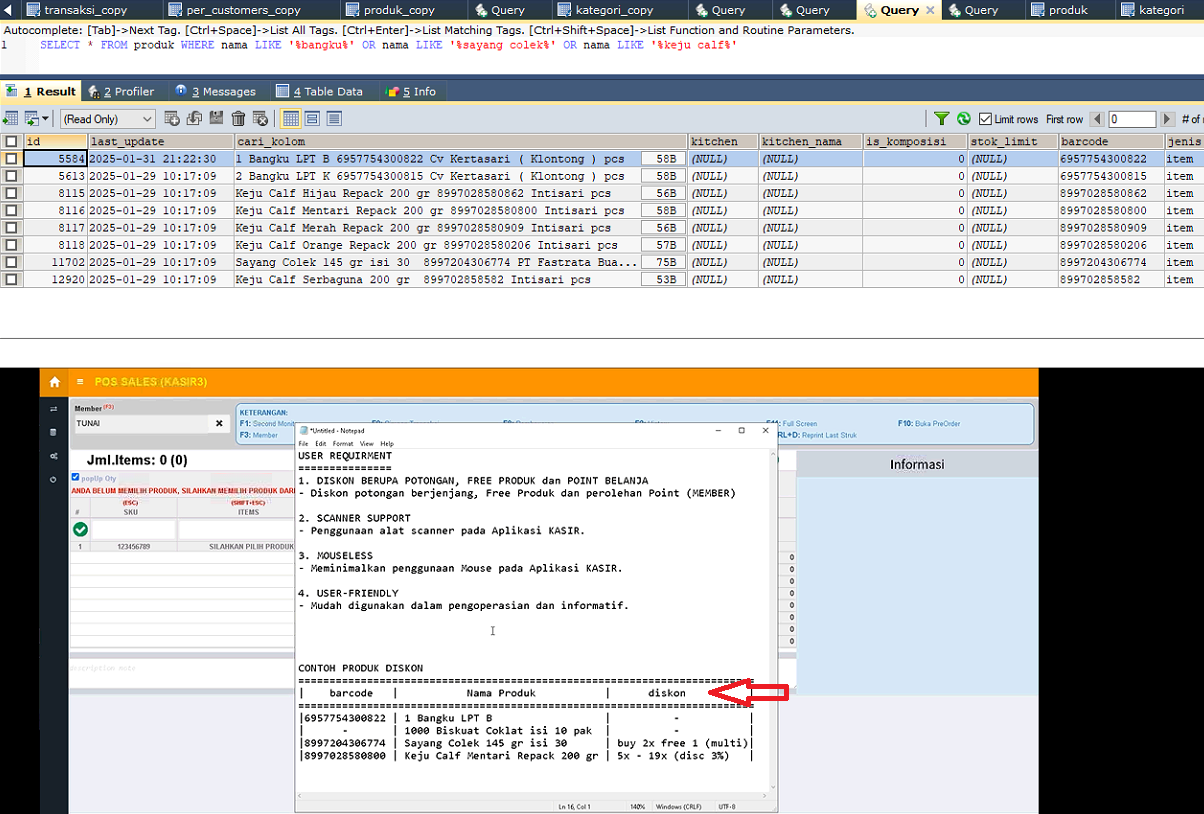Uncheck the Limit rows checkbox
1204x814 pixels.
coord(985,119)
